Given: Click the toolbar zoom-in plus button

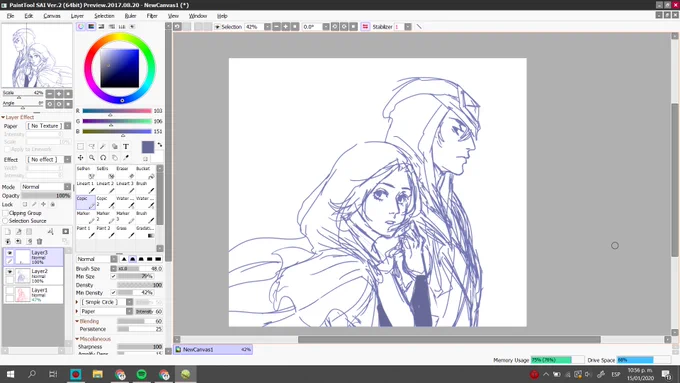Looking at the screenshot, I should (286, 26).
